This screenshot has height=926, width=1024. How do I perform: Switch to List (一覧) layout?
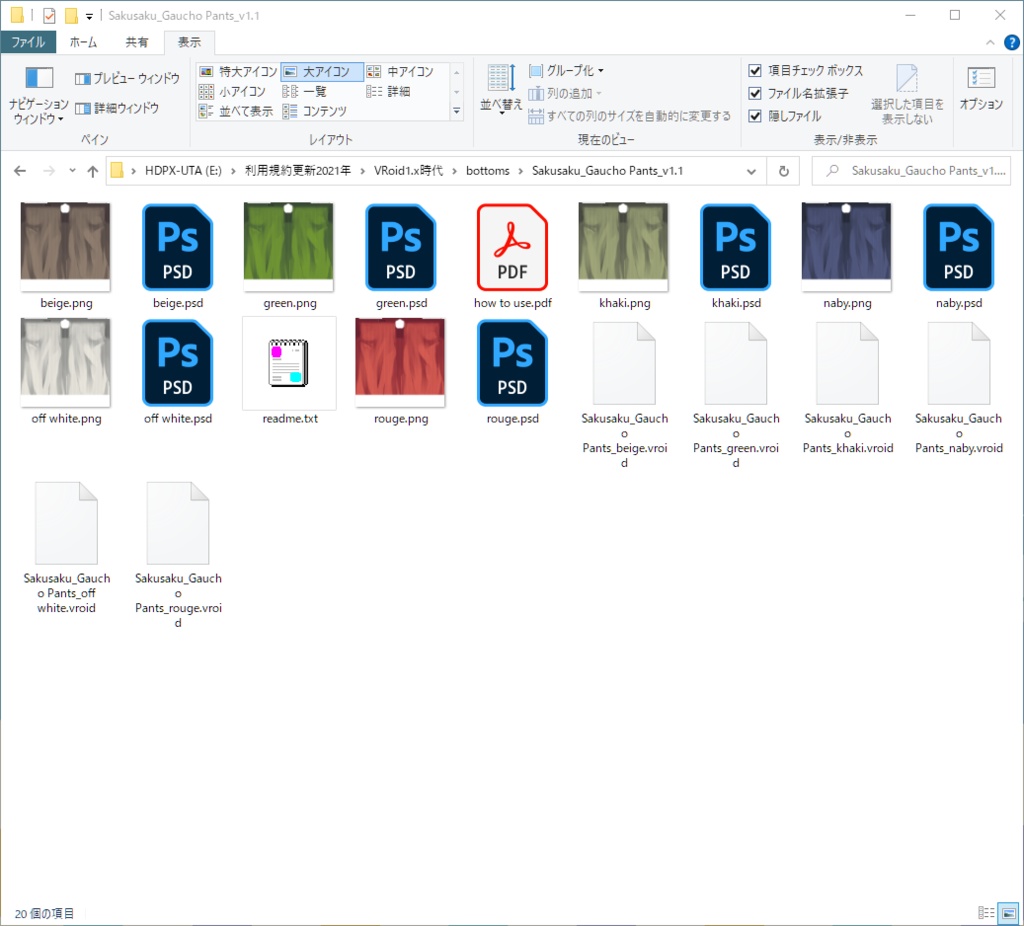pos(305,91)
